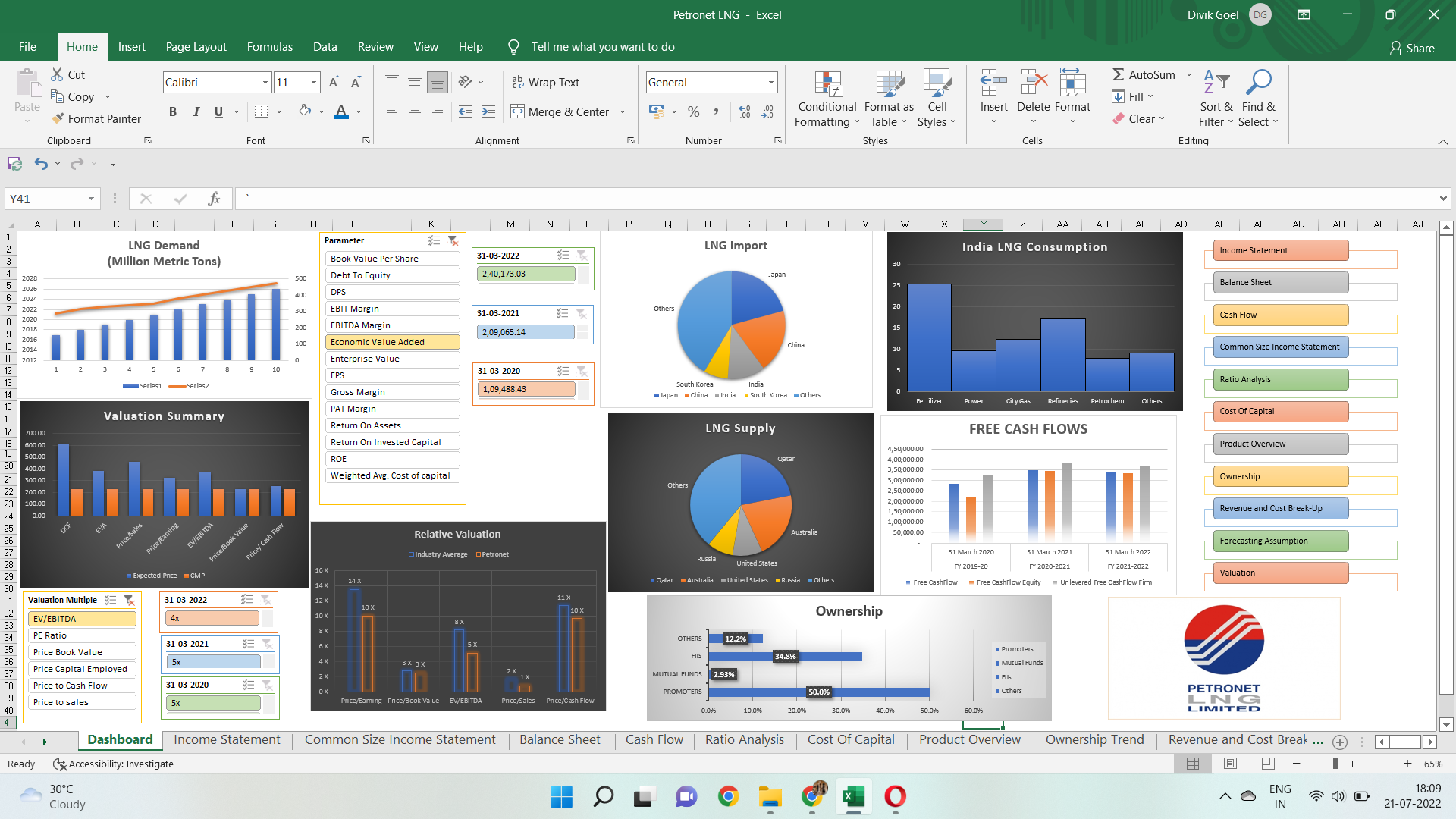Click the zoom slider handle
Viewport: 1456px width, 819px height.
(x=1335, y=764)
